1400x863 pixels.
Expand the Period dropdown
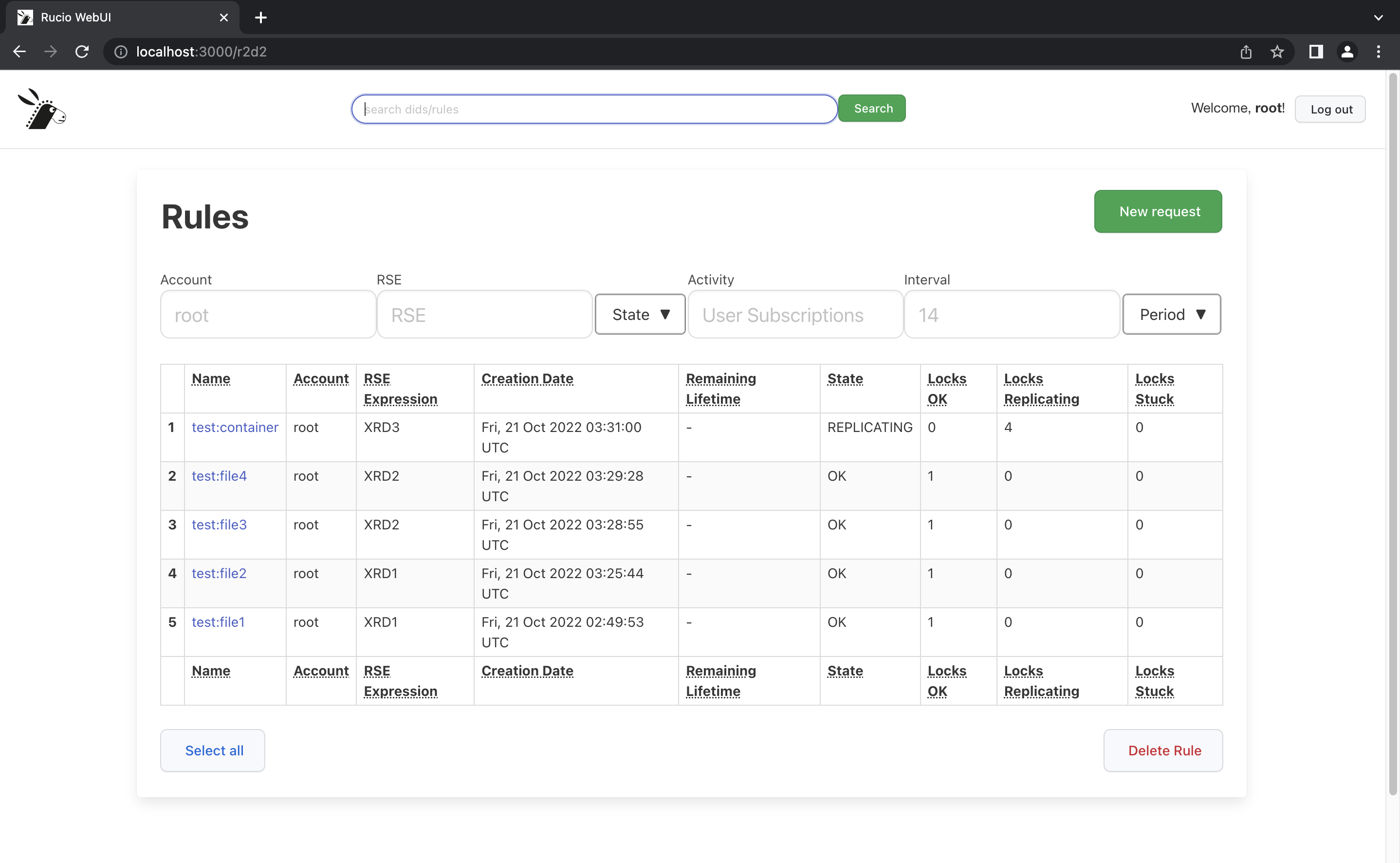coord(1171,315)
